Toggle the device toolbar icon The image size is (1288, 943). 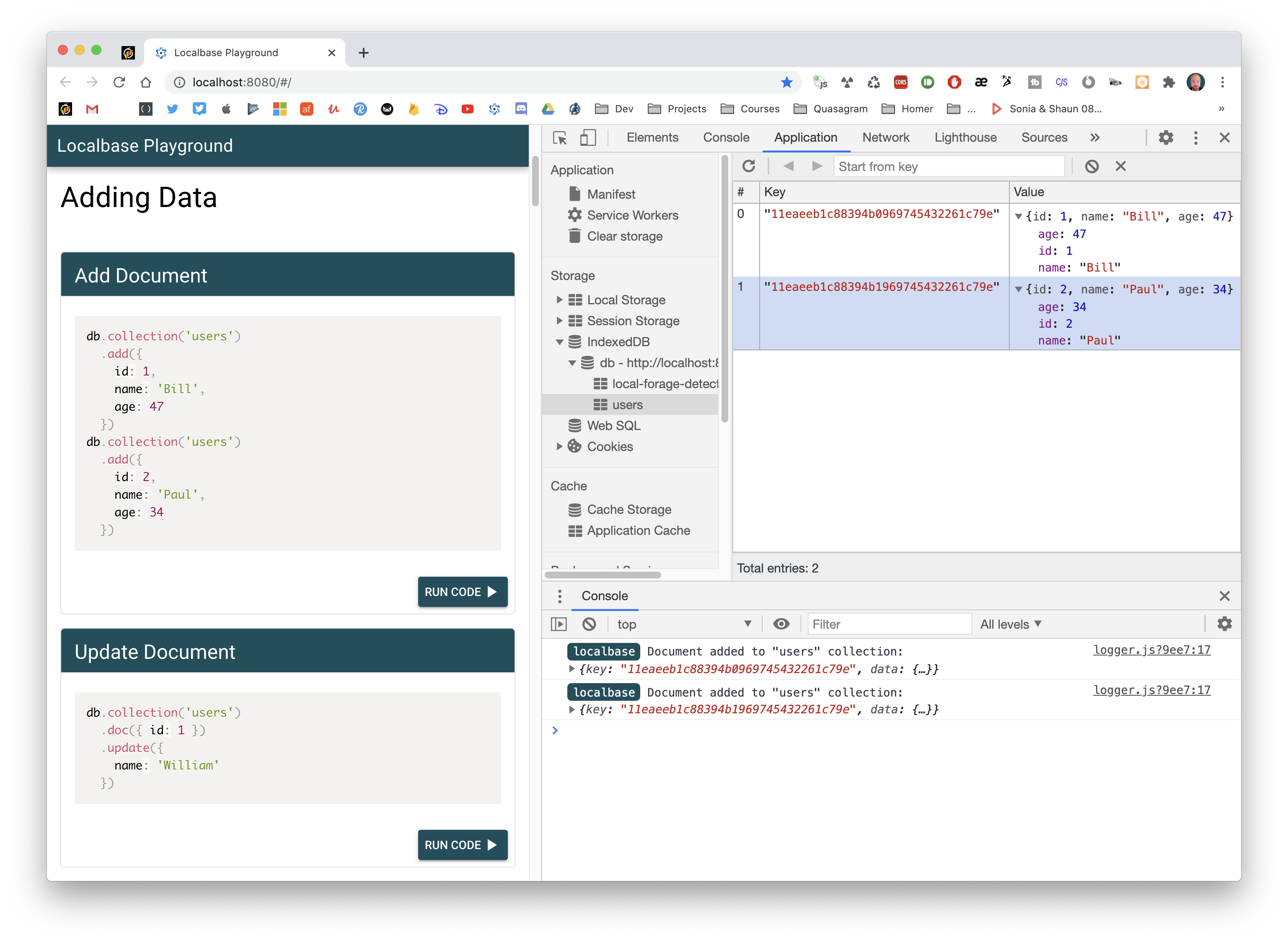[x=588, y=137]
